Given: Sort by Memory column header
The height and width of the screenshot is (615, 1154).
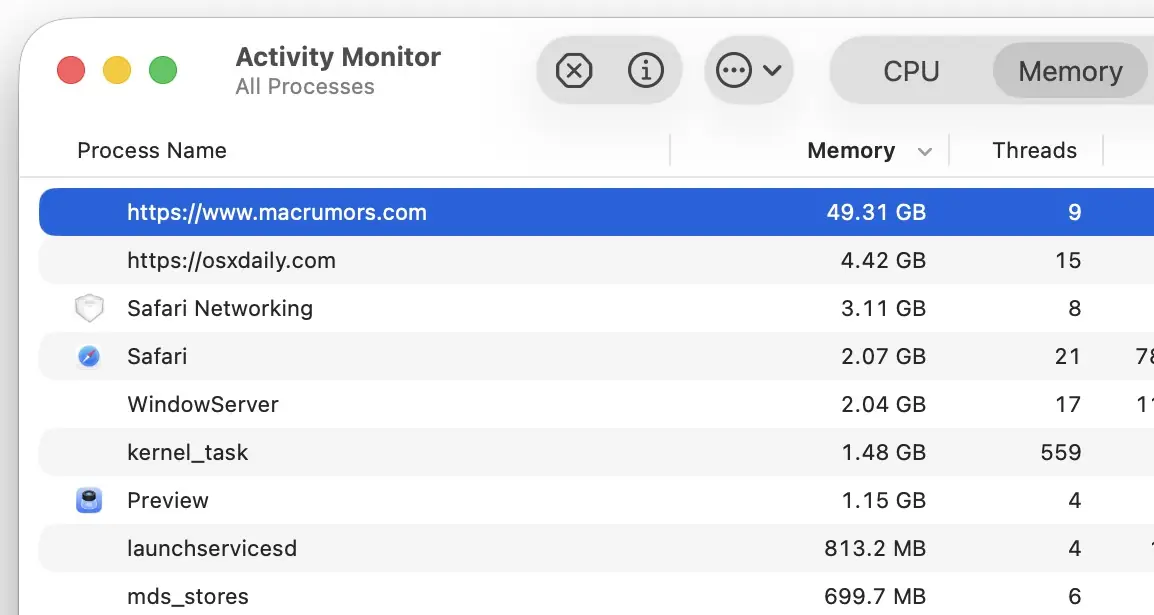Looking at the screenshot, I should (x=851, y=150).
